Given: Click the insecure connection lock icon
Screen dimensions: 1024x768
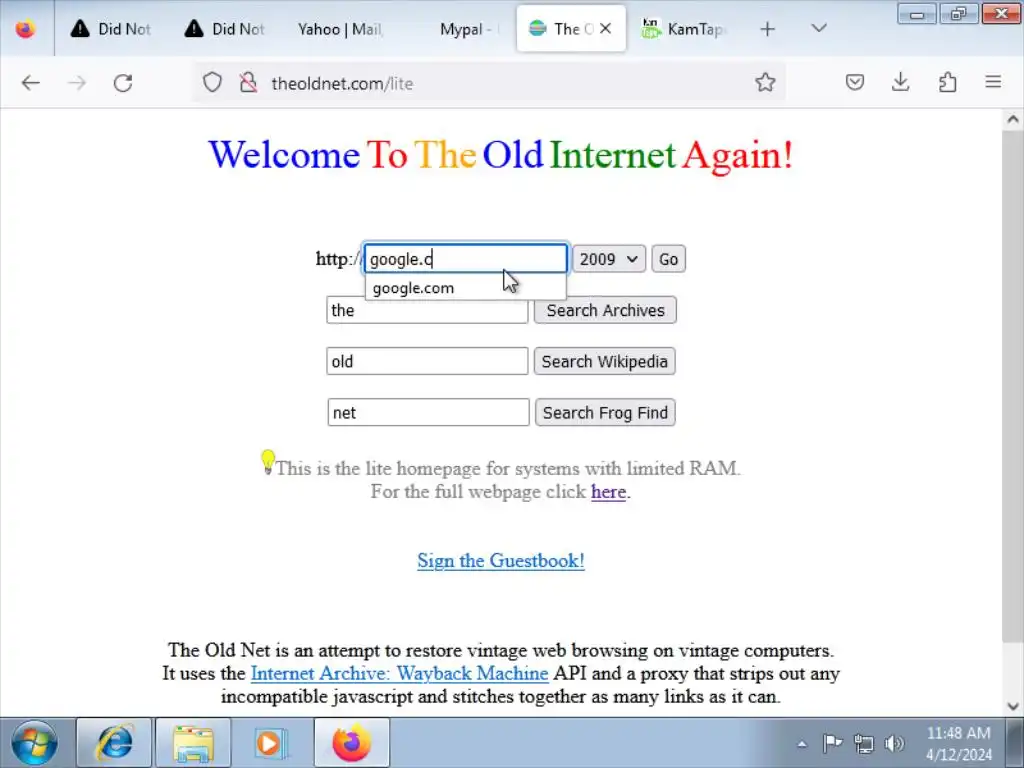Looking at the screenshot, I should pyautogui.click(x=248, y=83).
